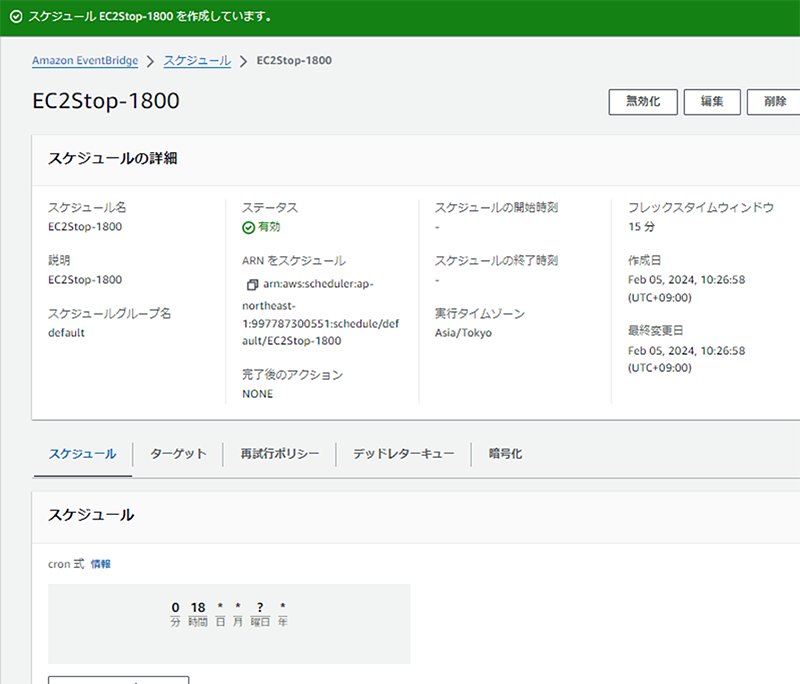This screenshot has height=684, width=800.
Task: Click the EC2Stop-1800 page title
Action: (x=106, y=102)
